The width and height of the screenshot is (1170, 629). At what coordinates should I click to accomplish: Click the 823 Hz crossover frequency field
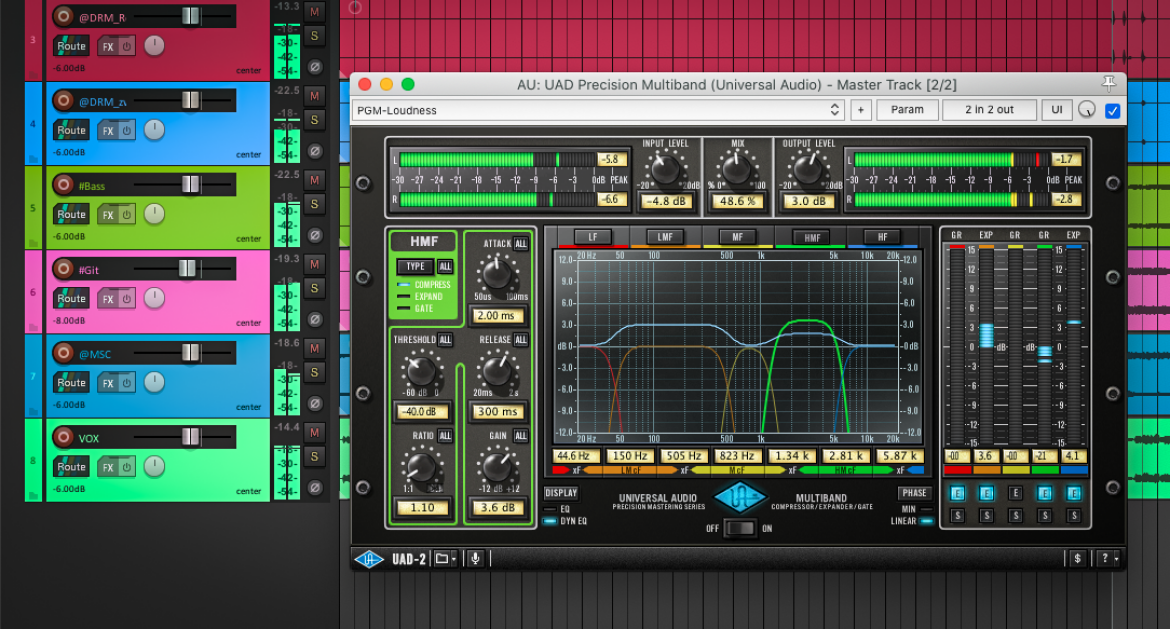pyautogui.click(x=737, y=456)
